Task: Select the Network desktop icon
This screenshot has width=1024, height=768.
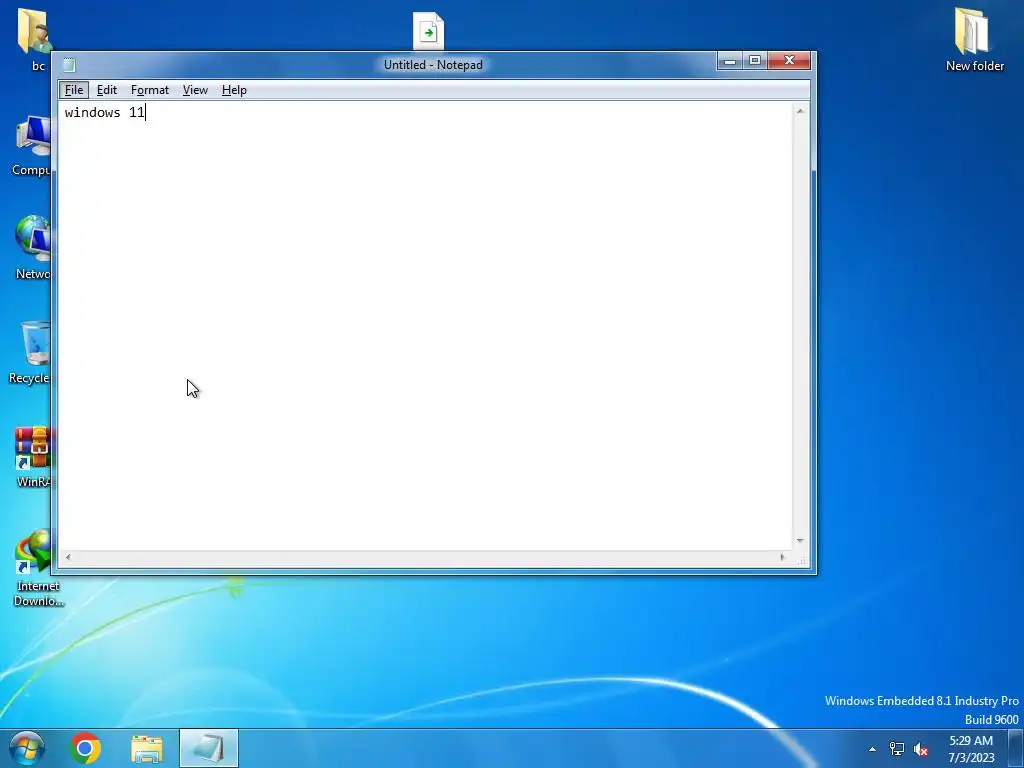Action: 31,247
